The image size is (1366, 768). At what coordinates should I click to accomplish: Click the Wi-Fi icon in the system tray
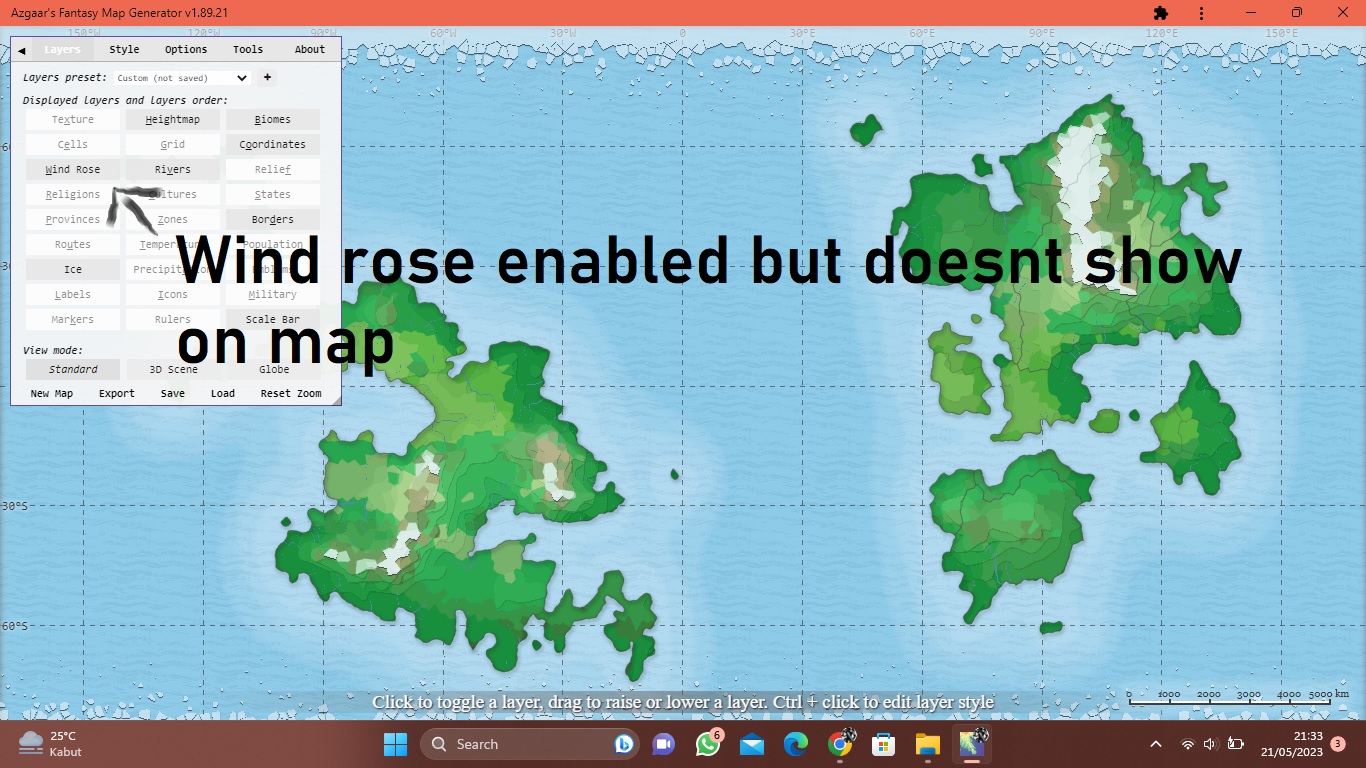[x=1187, y=744]
